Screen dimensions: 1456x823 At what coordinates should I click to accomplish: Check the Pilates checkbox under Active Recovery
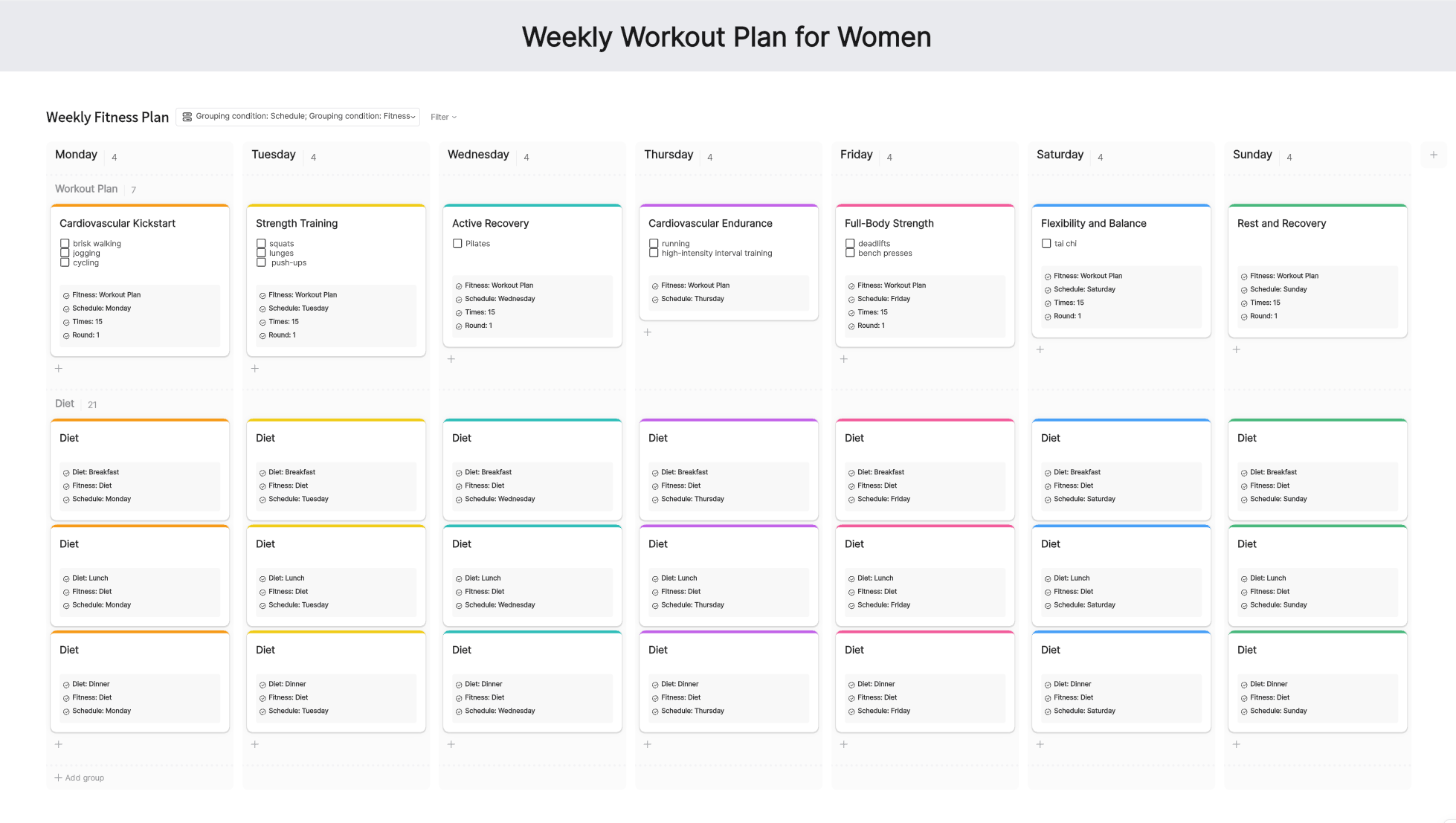[x=457, y=243]
